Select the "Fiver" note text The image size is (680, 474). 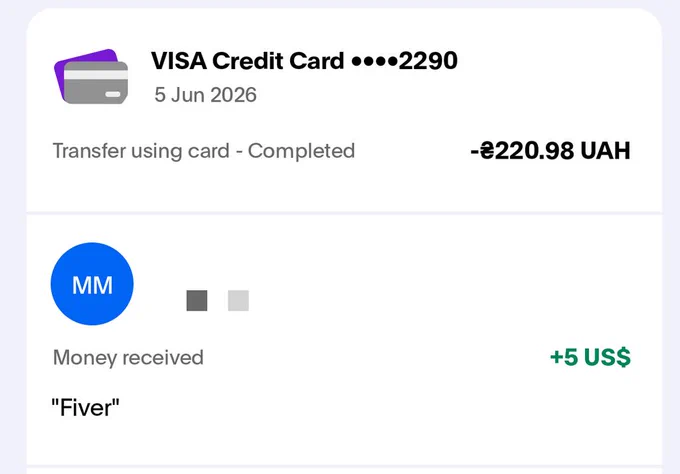(x=85, y=408)
